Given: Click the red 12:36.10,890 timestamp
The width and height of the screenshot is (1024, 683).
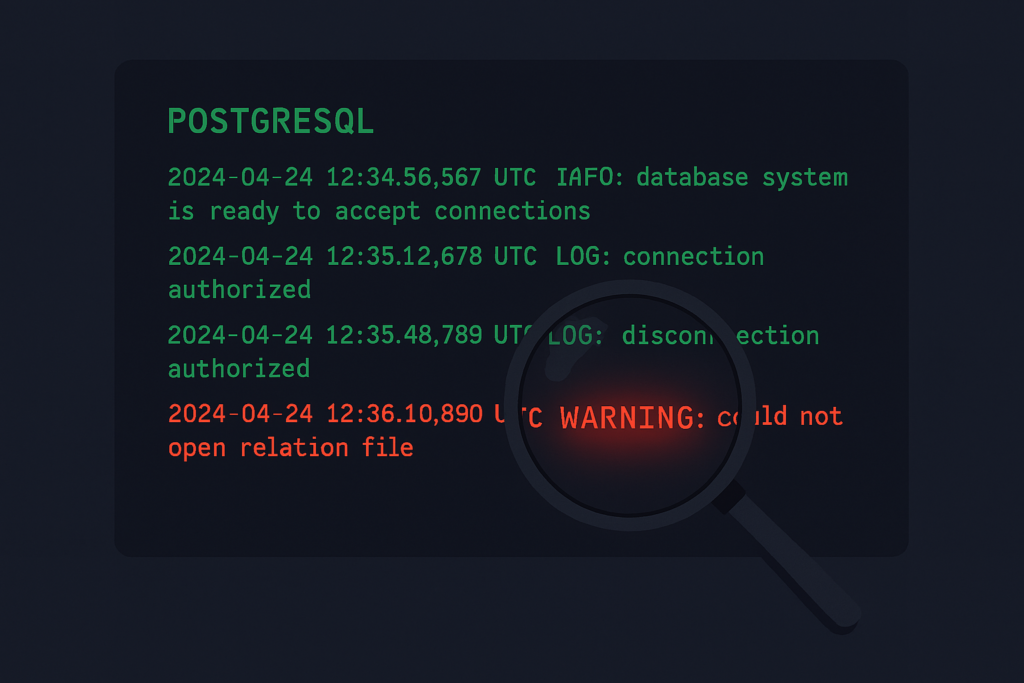Looking at the screenshot, I should click(x=404, y=414).
